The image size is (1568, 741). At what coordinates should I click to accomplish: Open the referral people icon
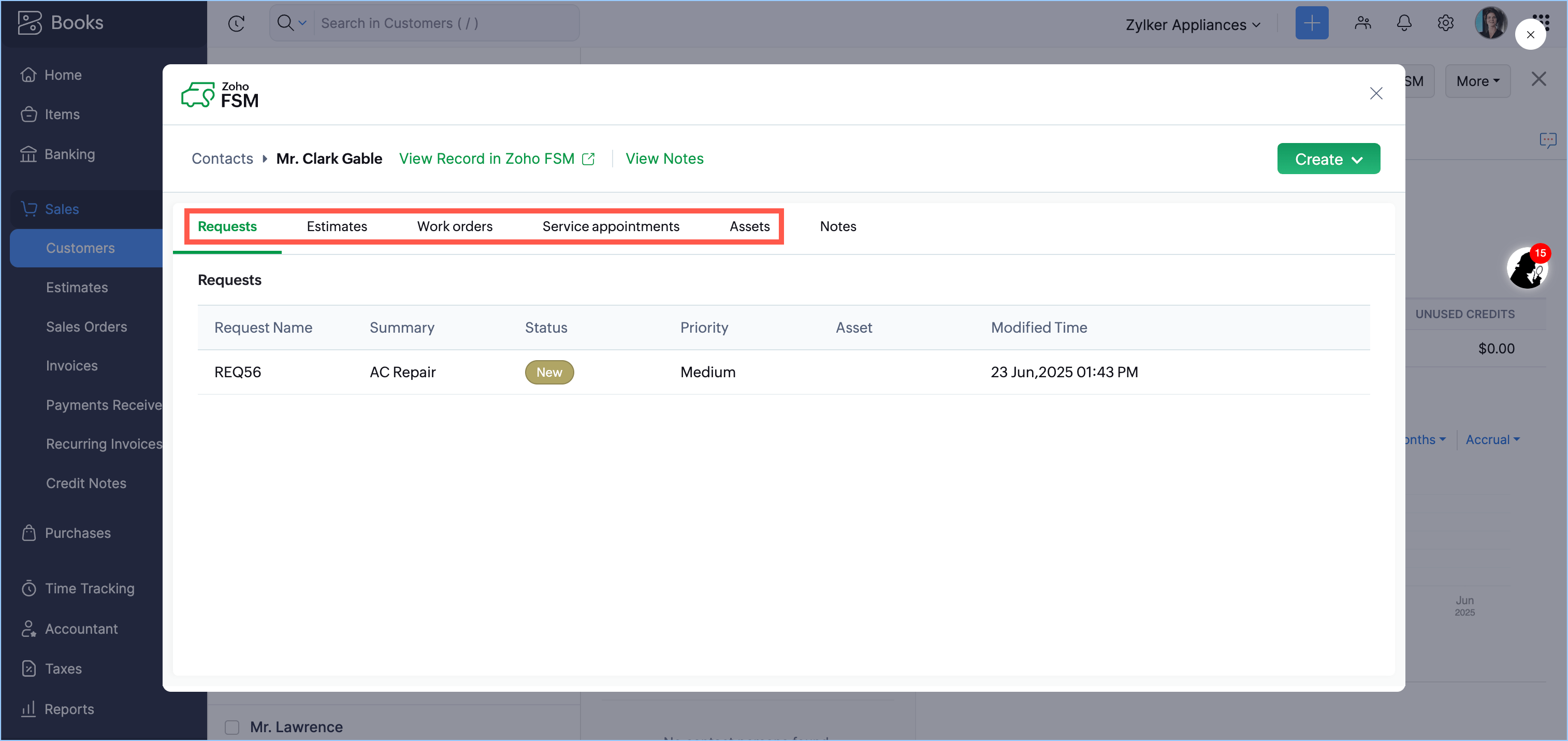[1363, 23]
